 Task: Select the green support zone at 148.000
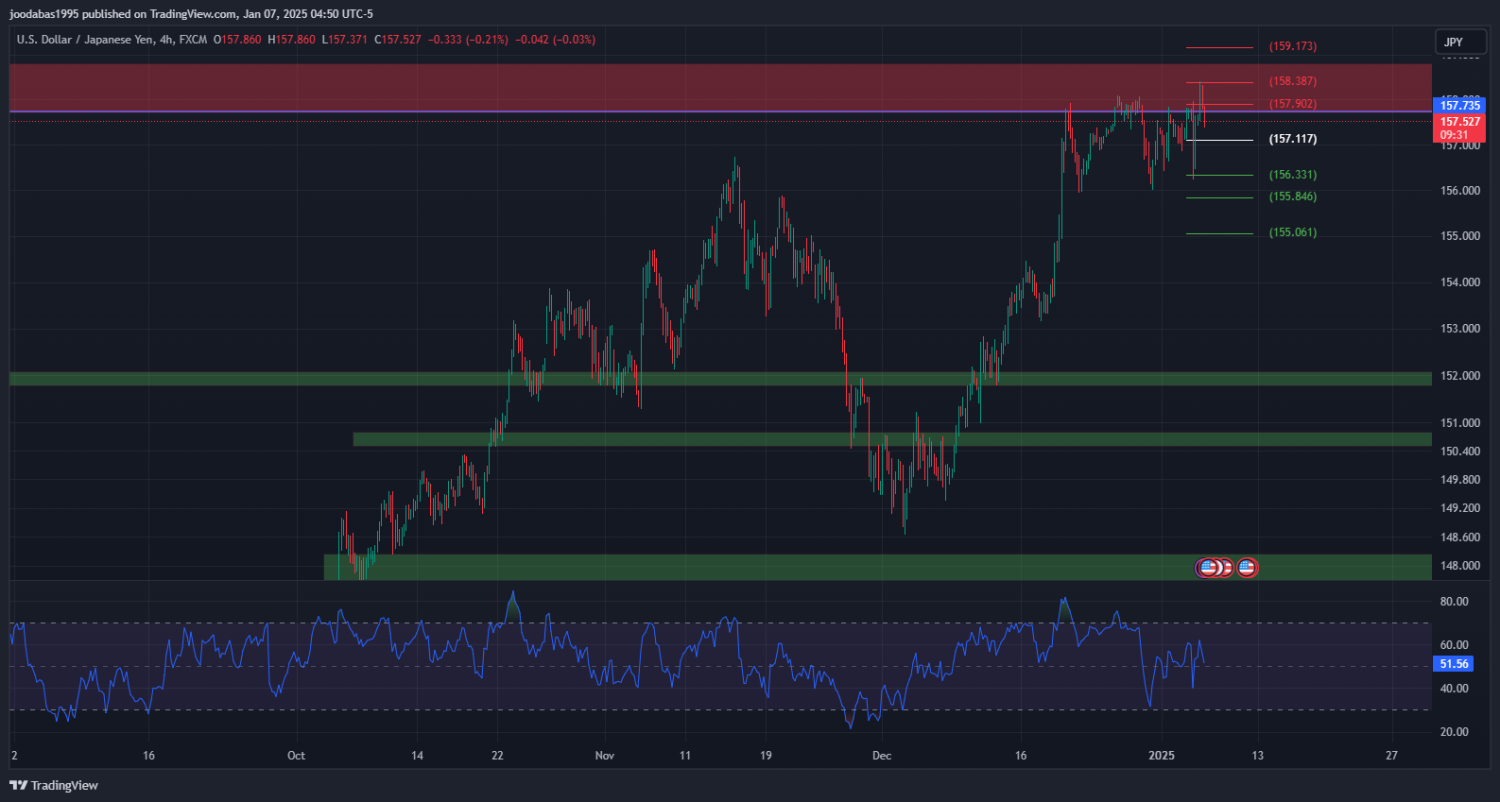point(878,567)
